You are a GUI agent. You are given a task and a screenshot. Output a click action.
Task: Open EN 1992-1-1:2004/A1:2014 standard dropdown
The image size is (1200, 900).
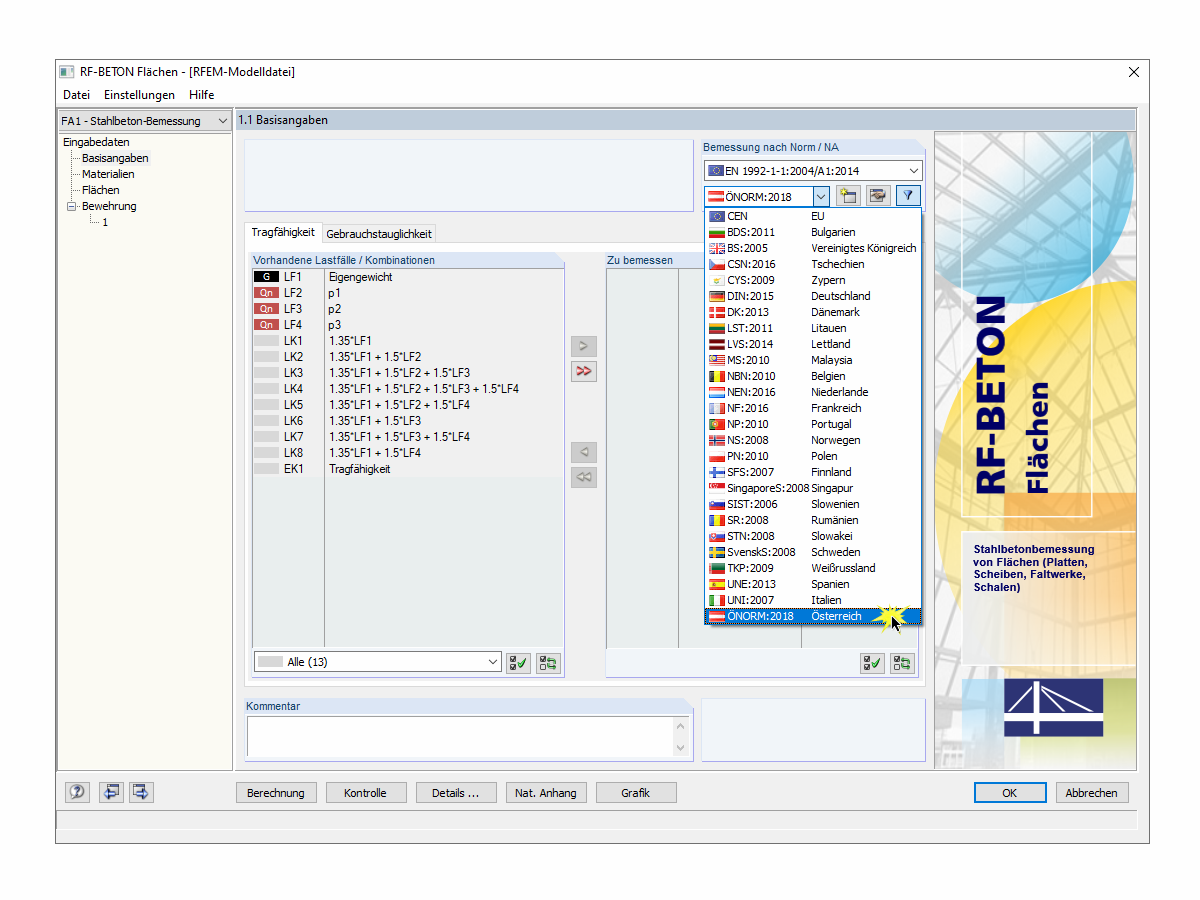812,171
